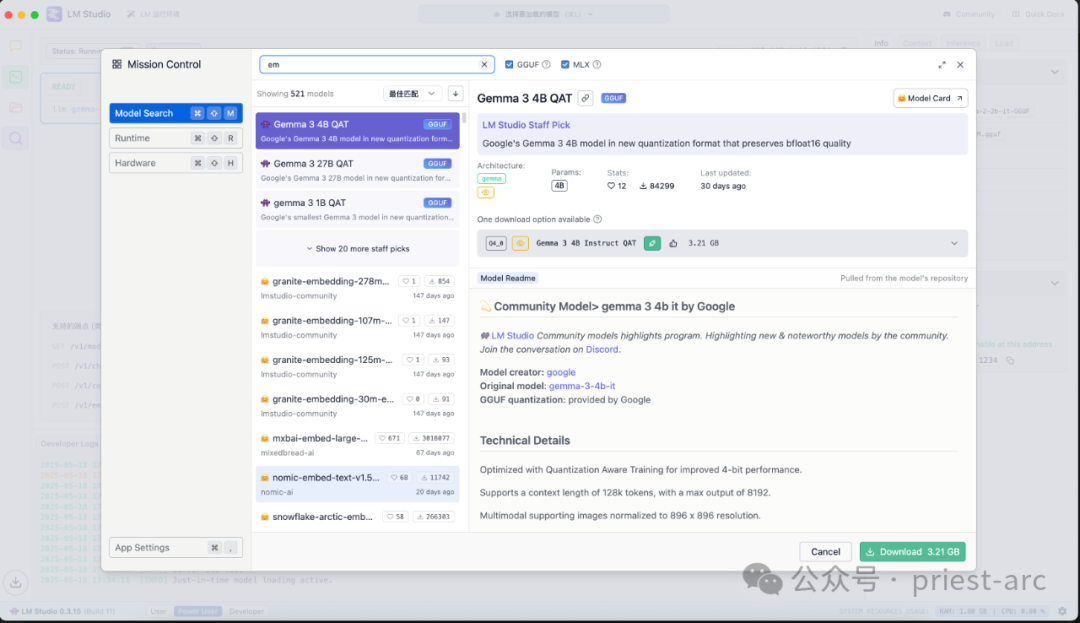The image size is (1080, 623).
Task: Toggle the MLX format checkbox
Action: (x=565, y=65)
